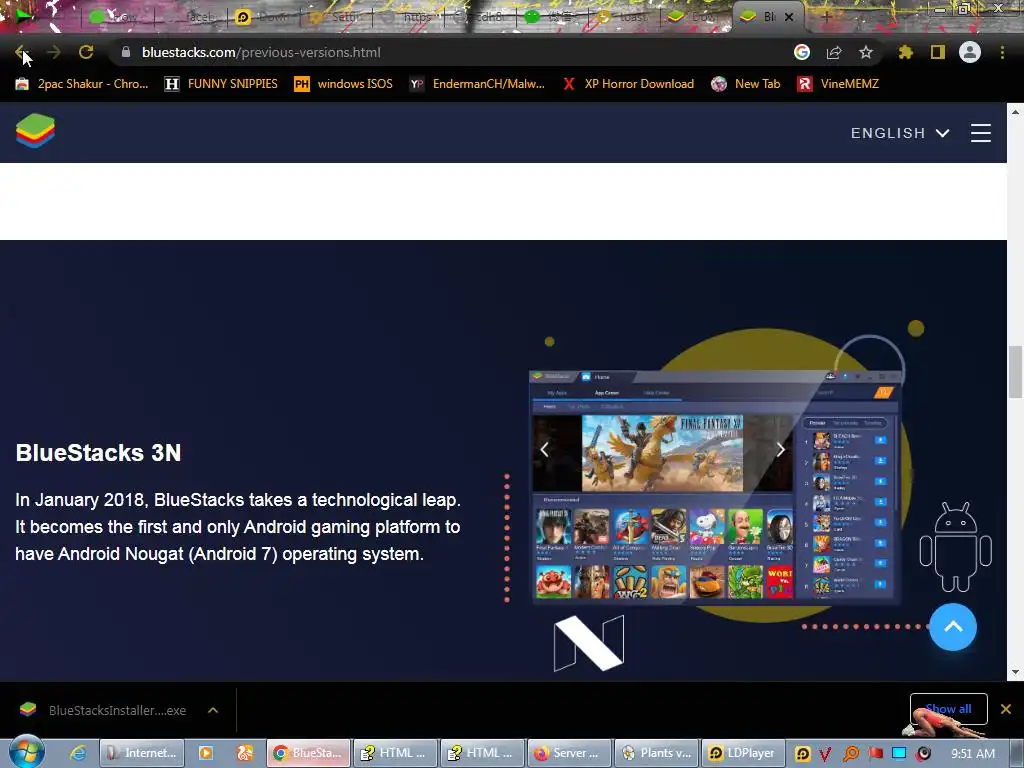Expand options for BlueStacksInstaller download

click(213, 710)
